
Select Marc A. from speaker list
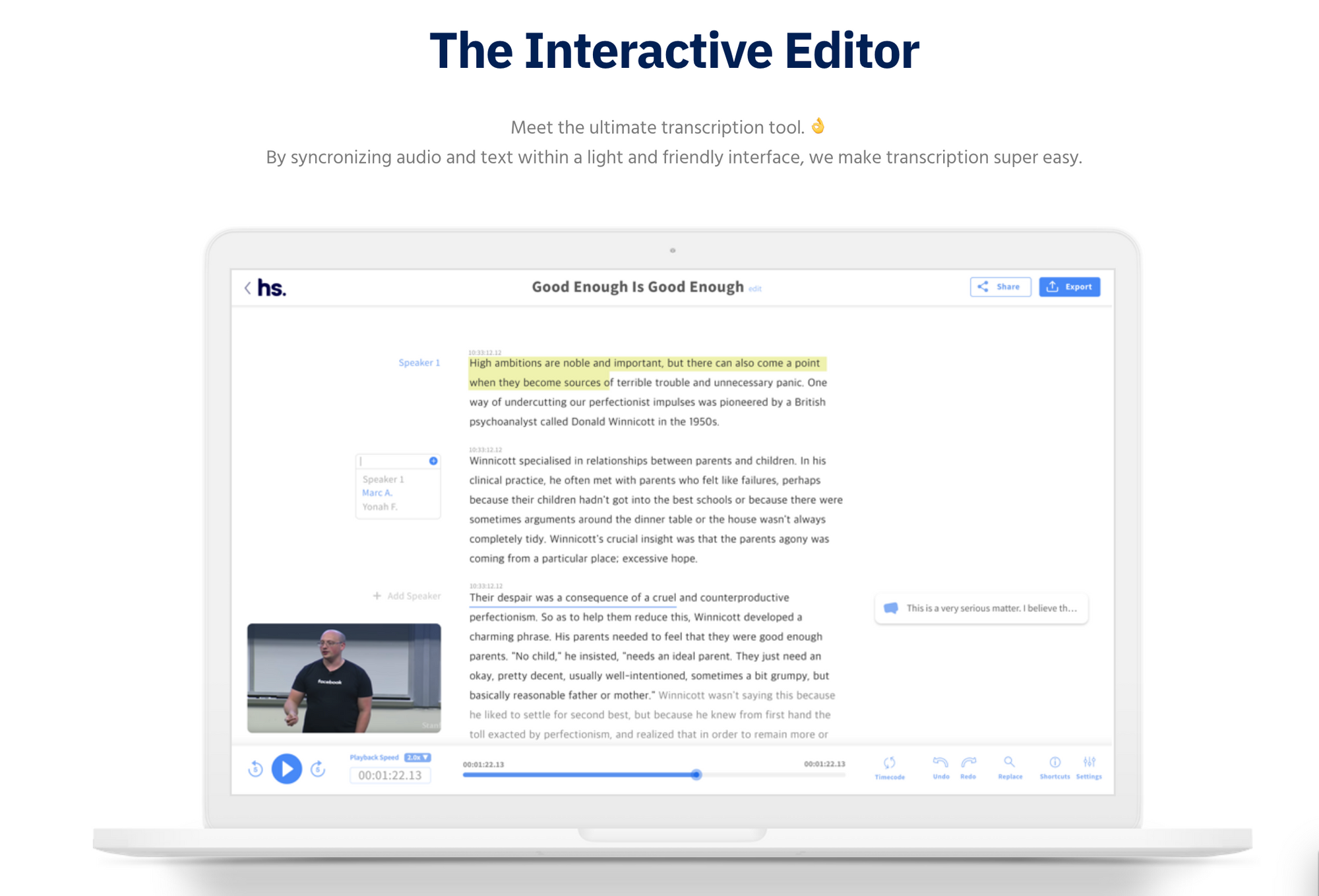click(377, 493)
